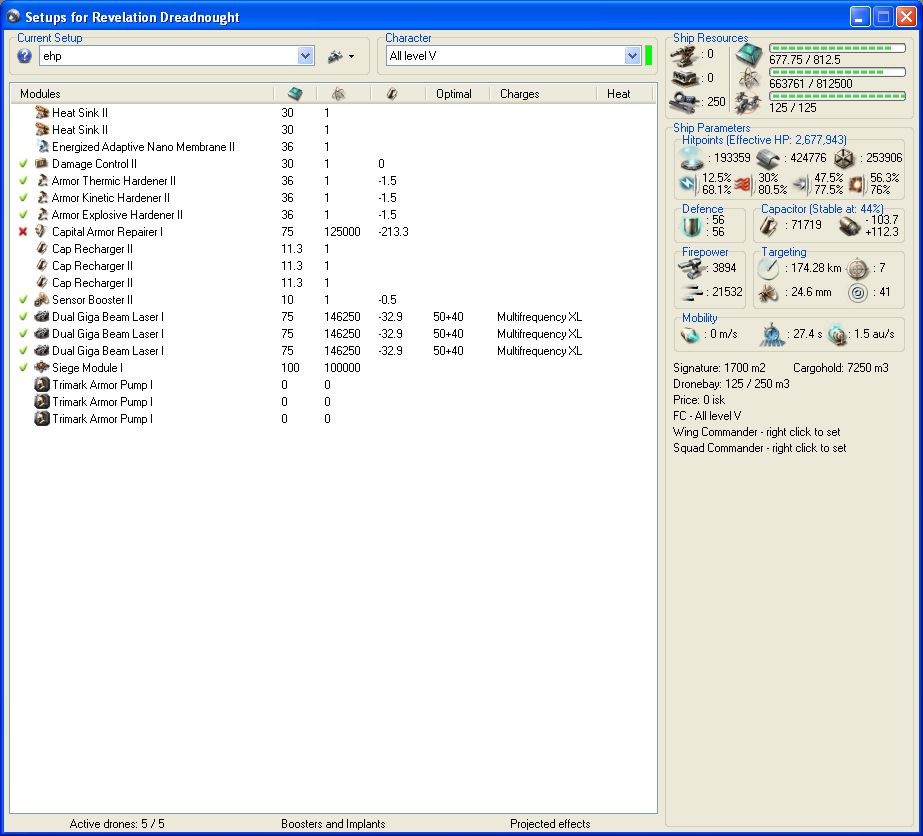
Task: Open the Boosters and Implants tab
Action: coord(333,824)
